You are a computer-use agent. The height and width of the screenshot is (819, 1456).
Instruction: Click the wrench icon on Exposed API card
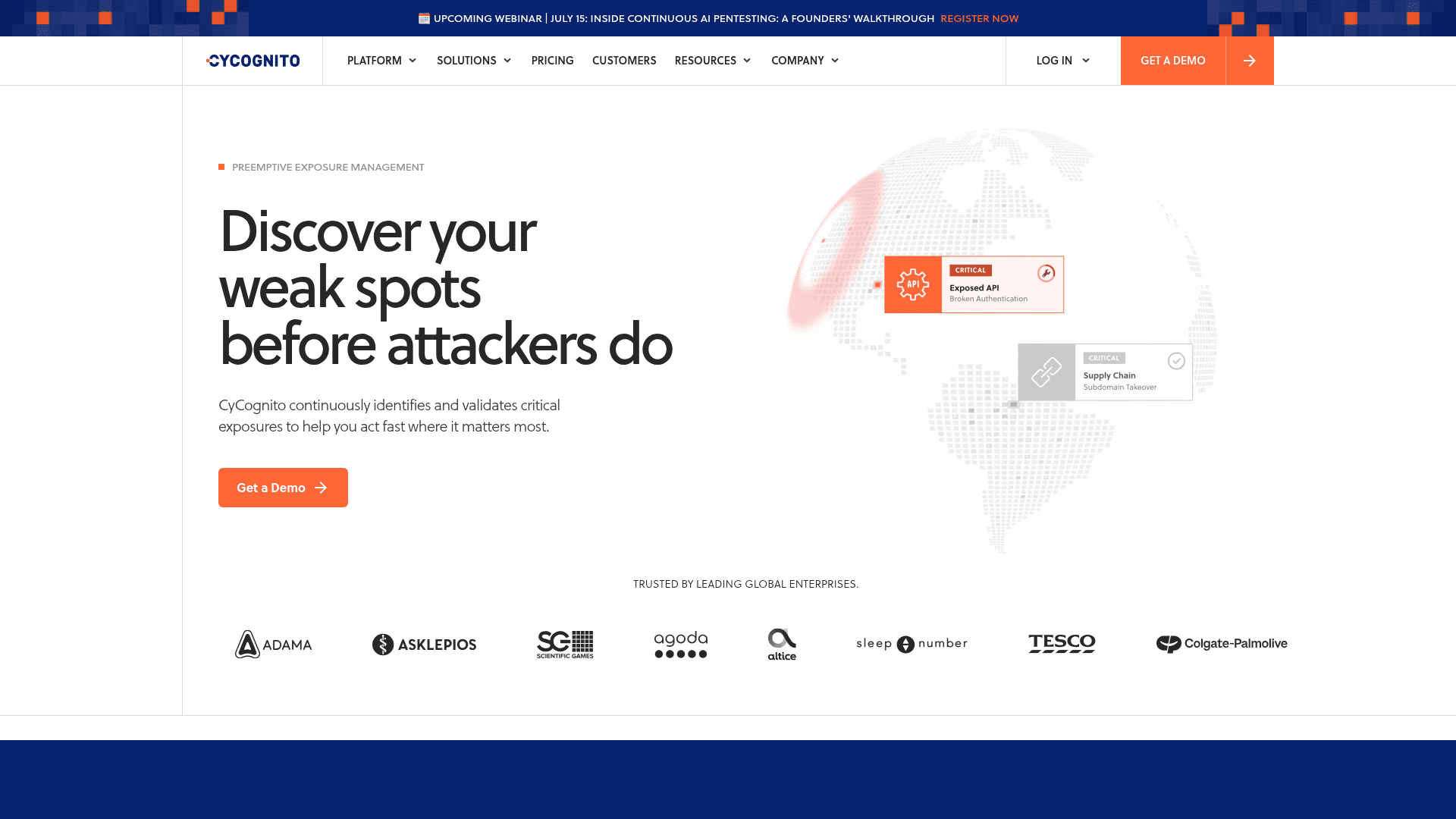(1046, 273)
